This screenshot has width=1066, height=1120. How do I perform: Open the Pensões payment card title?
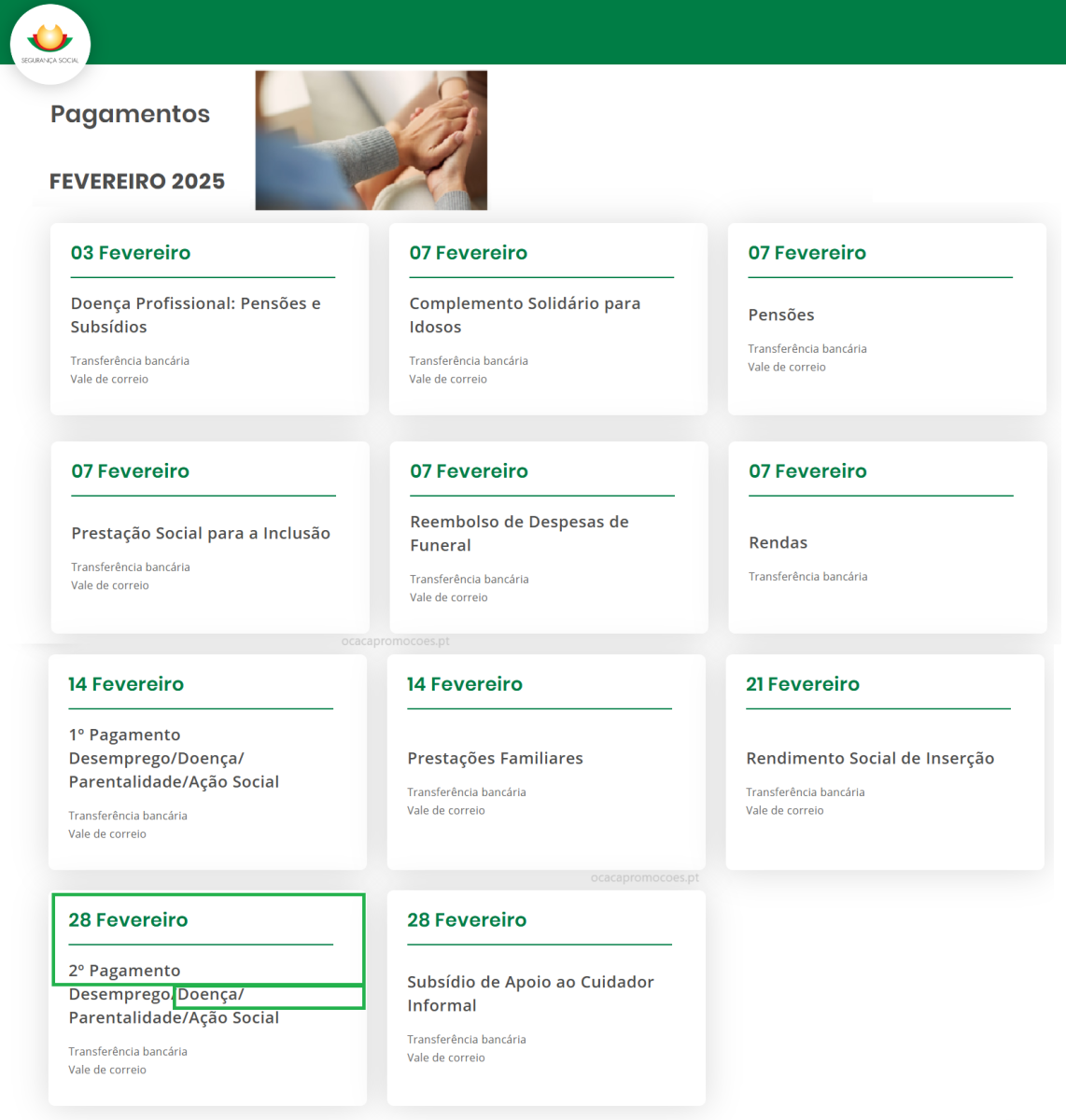click(x=781, y=315)
